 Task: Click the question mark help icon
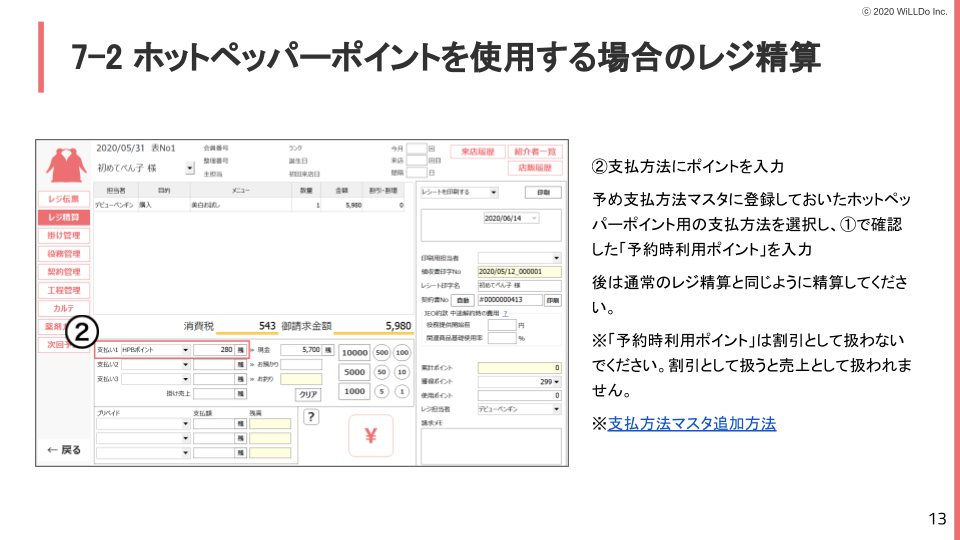point(311,417)
